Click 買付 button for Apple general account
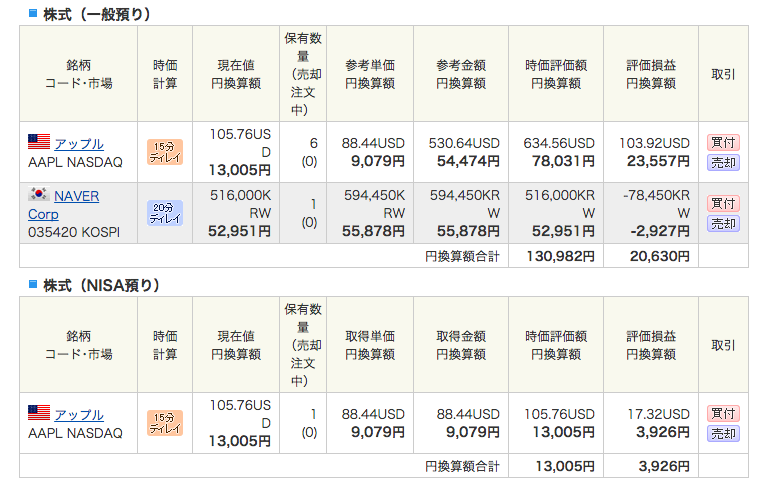Viewport: 761px width, 499px height. [x=723, y=143]
